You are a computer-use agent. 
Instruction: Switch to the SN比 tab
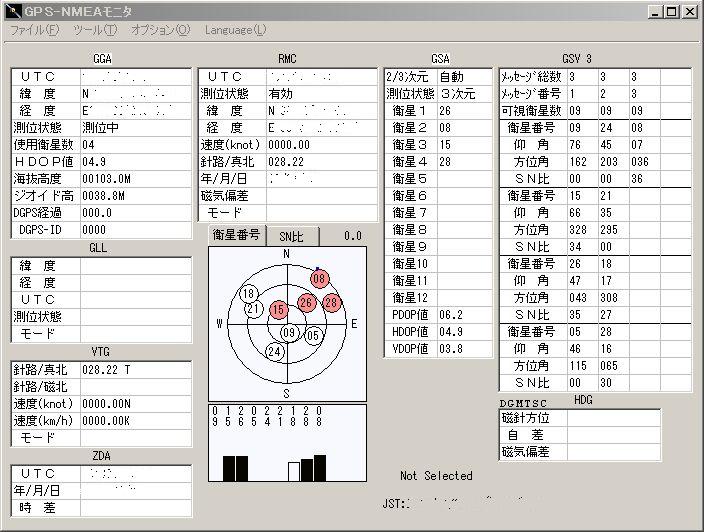(292, 237)
